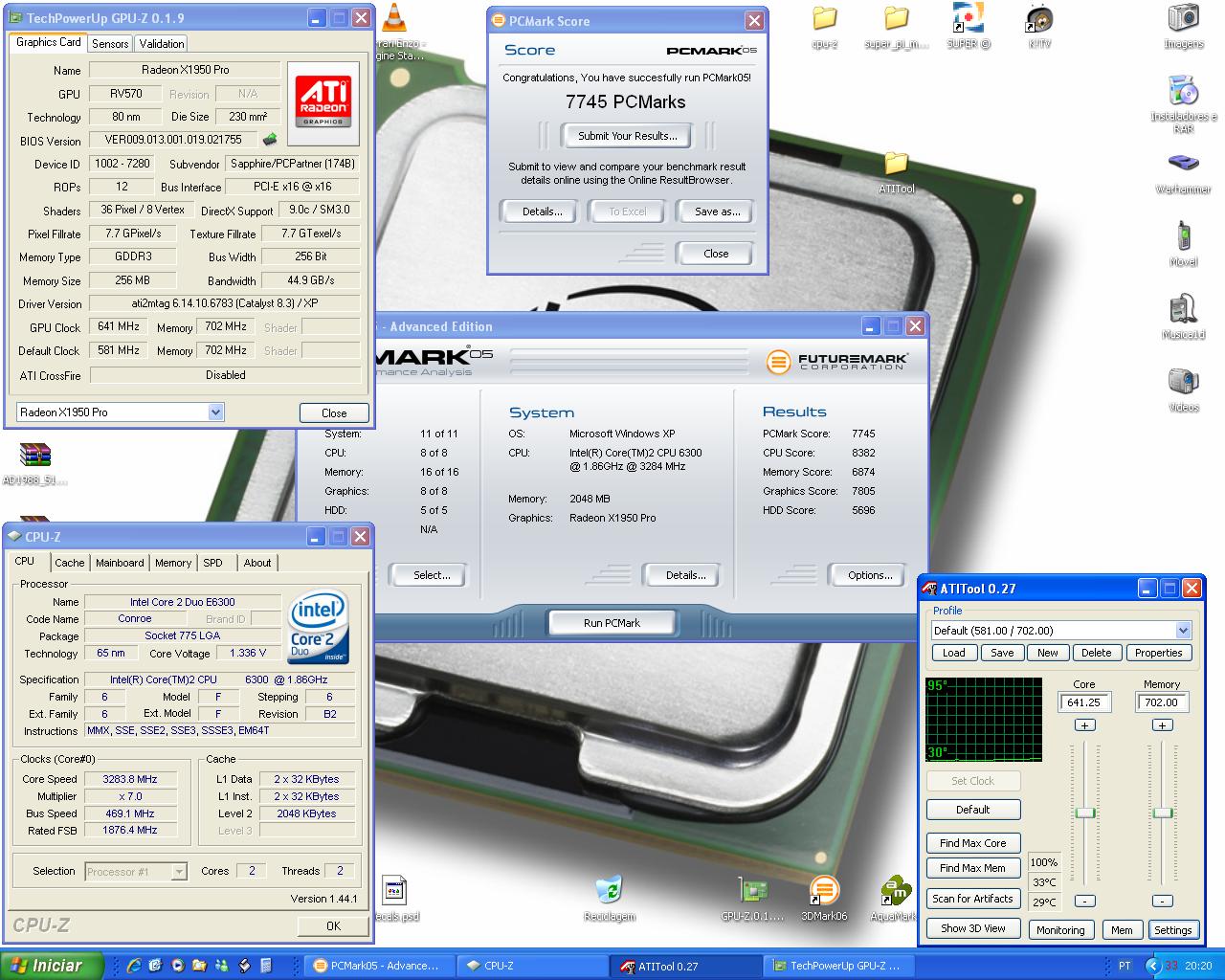1225x980 pixels.
Task: Open the Radeon X1950 Pro card dropdown in GPU-Z
Action: point(215,412)
